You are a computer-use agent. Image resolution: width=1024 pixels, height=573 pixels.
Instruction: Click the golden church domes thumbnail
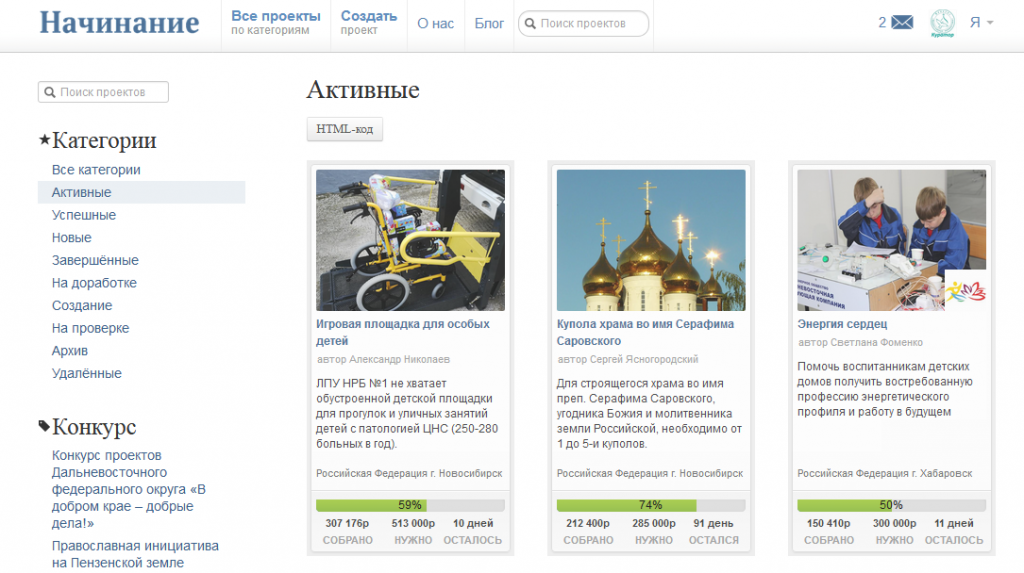[651, 240]
